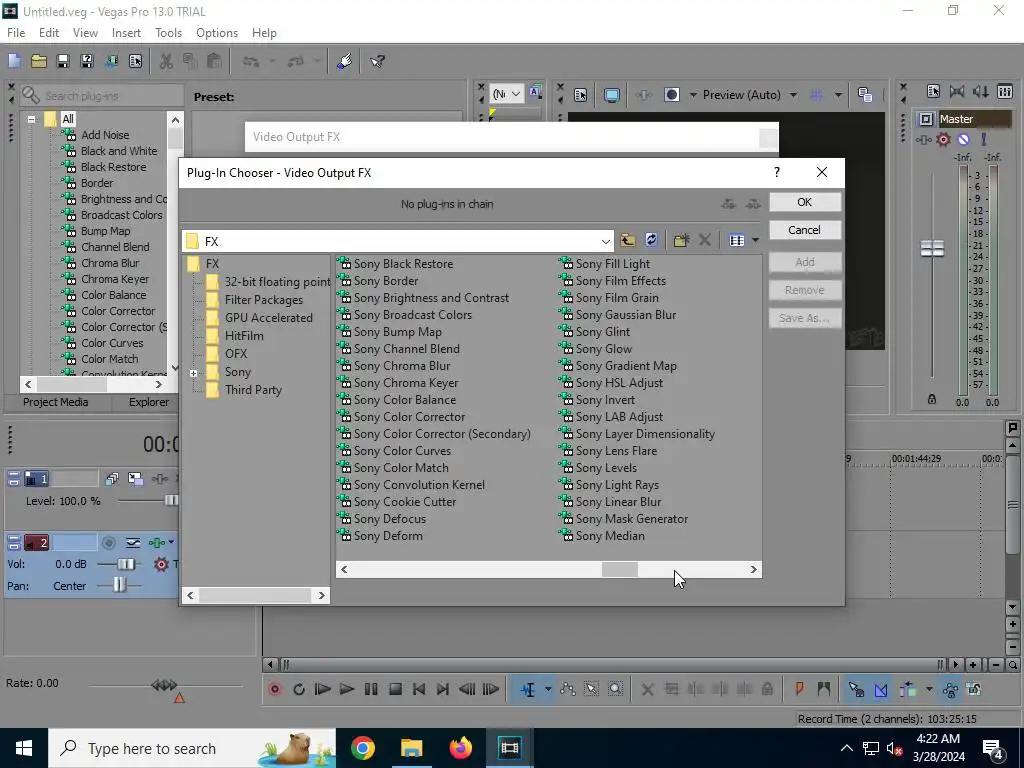Screen dimensions: 1024x768
Task: Click the Add button in chooser
Action: (805, 262)
